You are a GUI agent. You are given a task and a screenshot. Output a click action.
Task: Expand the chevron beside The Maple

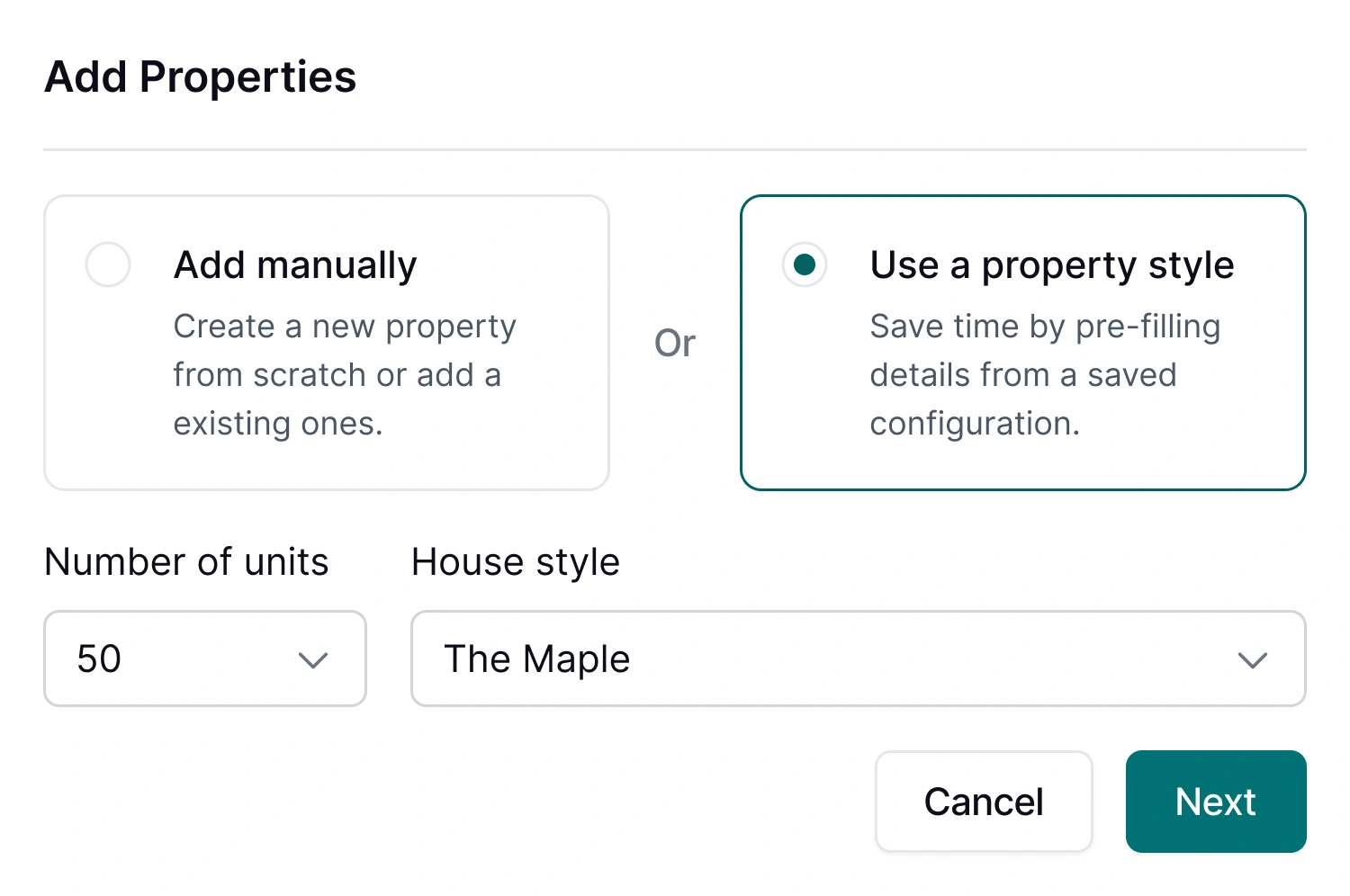tap(1252, 661)
